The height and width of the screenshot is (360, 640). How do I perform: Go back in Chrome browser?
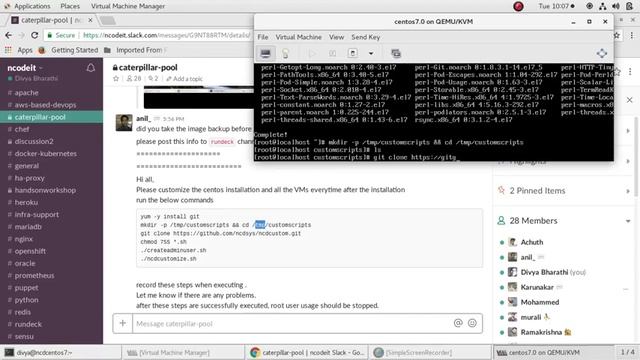(x=9, y=36)
